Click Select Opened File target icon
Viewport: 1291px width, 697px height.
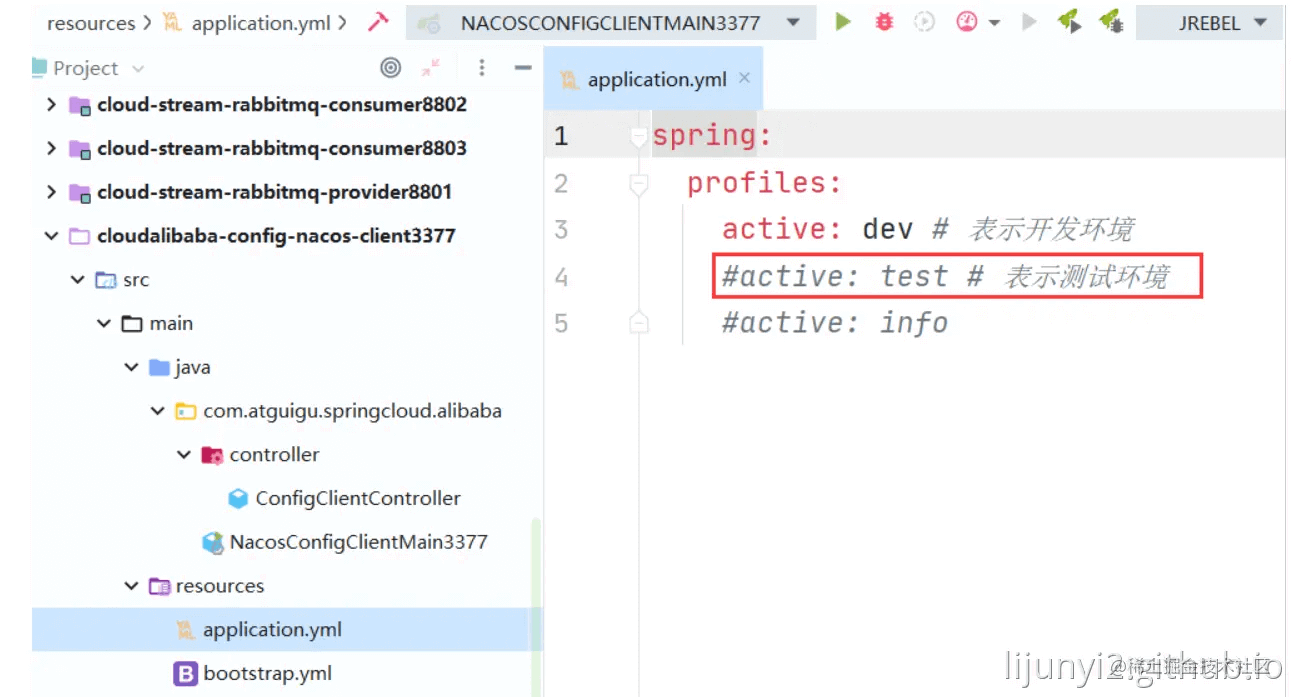click(391, 68)
